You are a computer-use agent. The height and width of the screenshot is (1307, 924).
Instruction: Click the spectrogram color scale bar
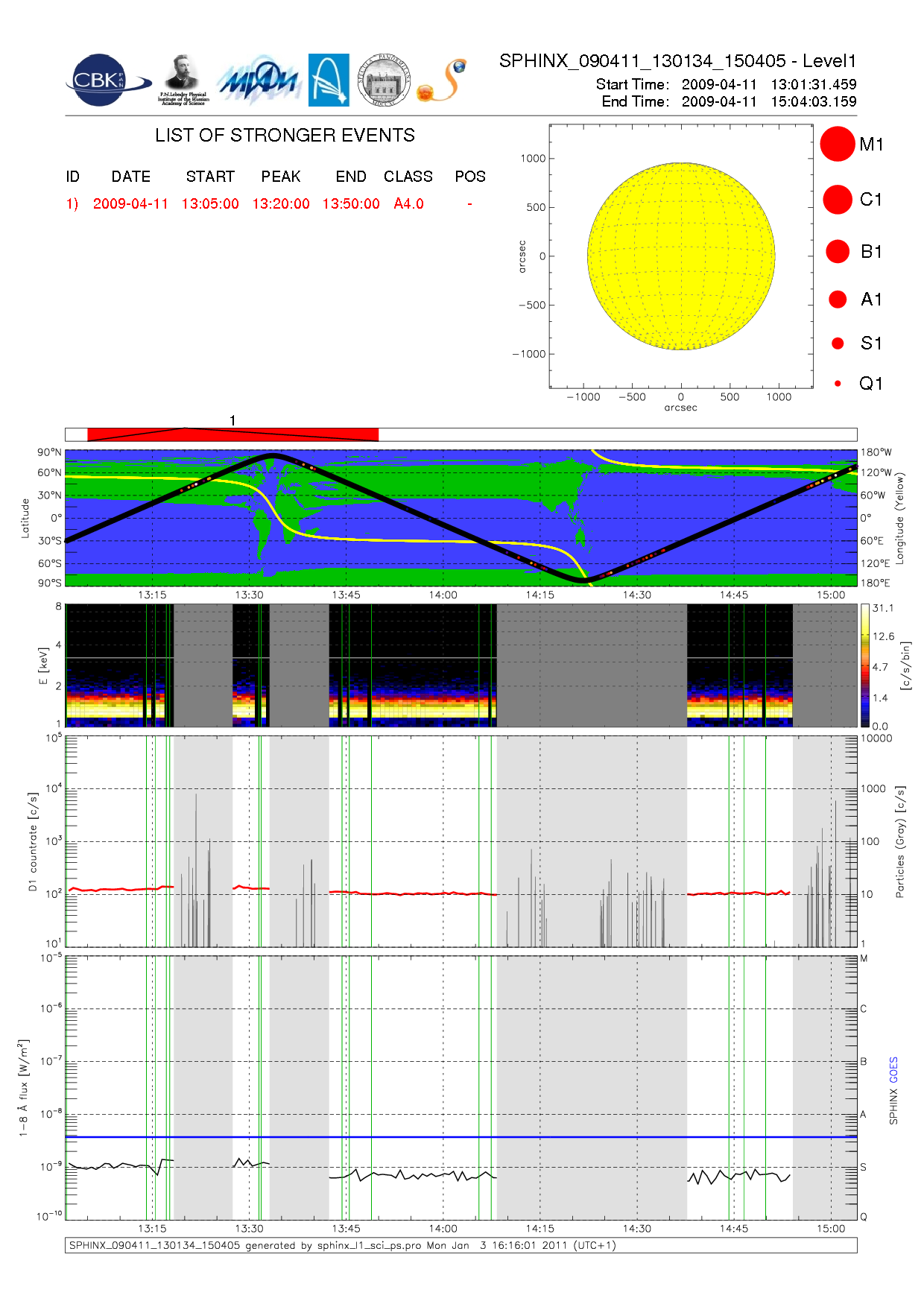[864, 665]
